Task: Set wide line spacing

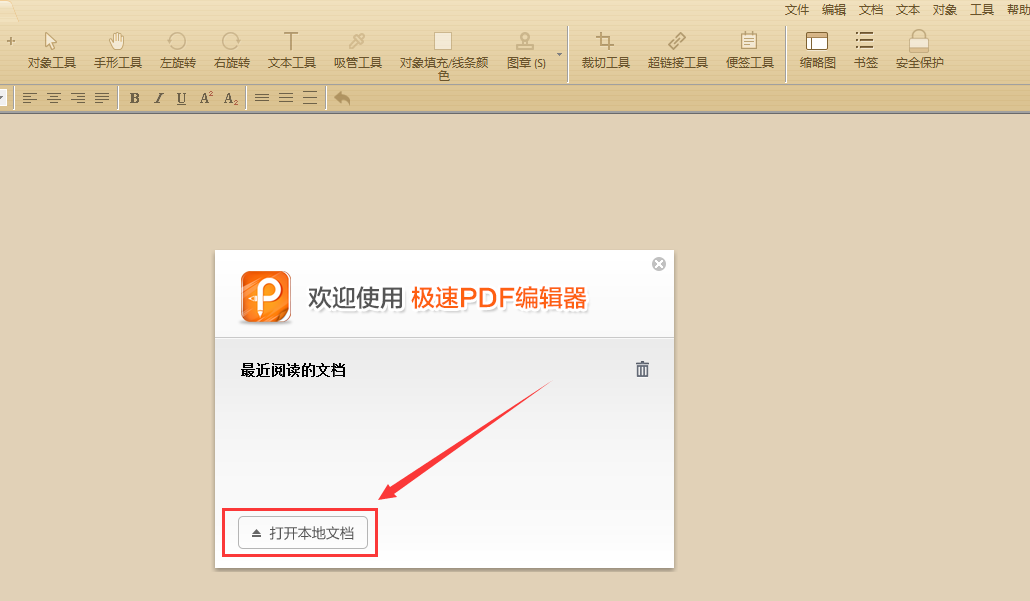Action: click(x=310, y=98)
